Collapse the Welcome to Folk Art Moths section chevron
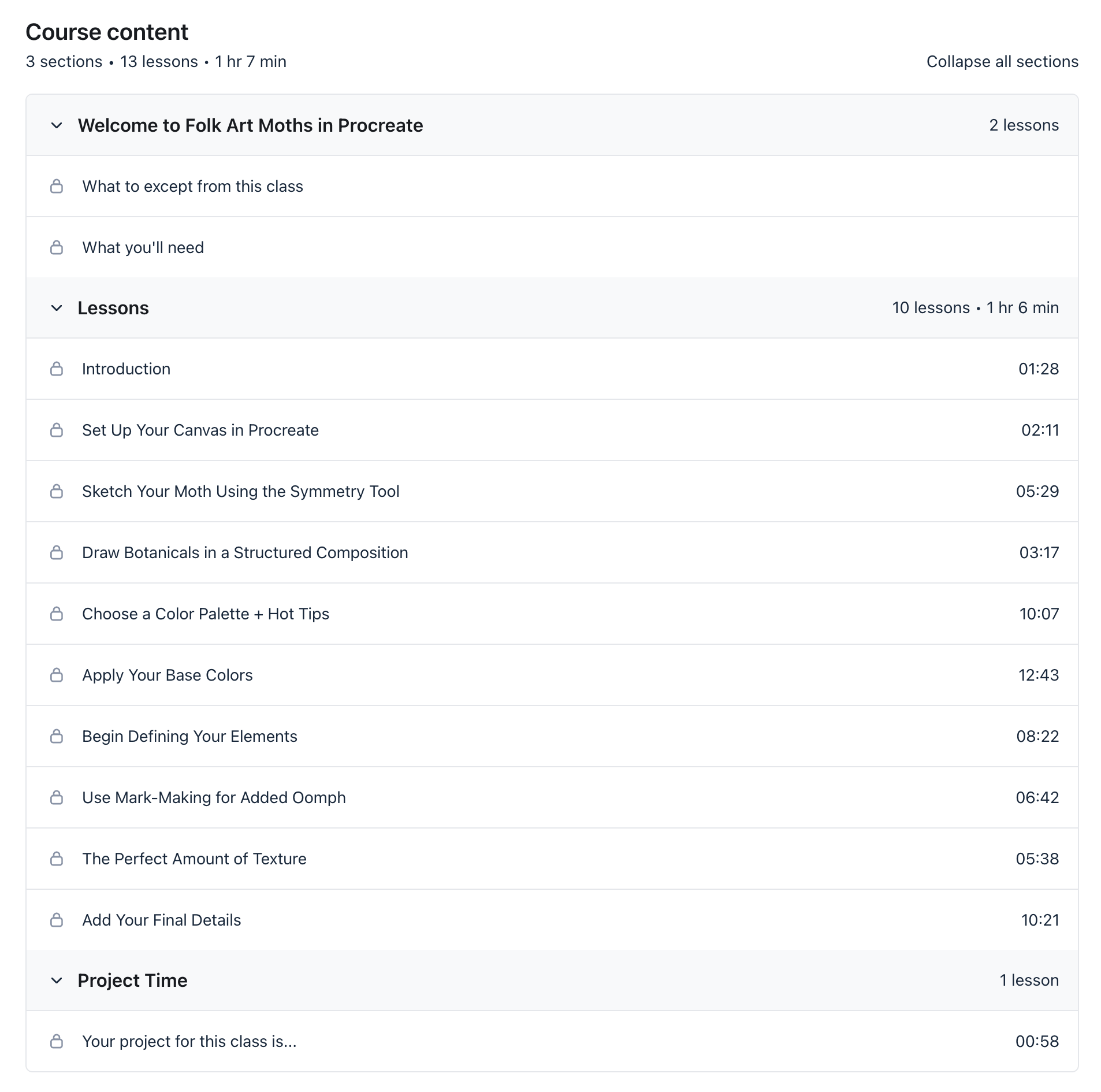Viewport: 1101px width, 1092px height. (x=57, y=125)
